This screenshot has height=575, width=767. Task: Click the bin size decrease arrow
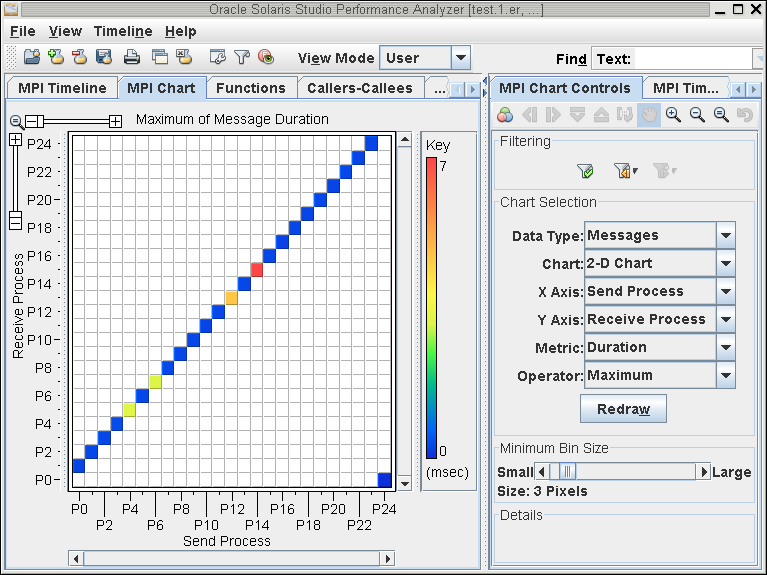(x=541, y=472)
